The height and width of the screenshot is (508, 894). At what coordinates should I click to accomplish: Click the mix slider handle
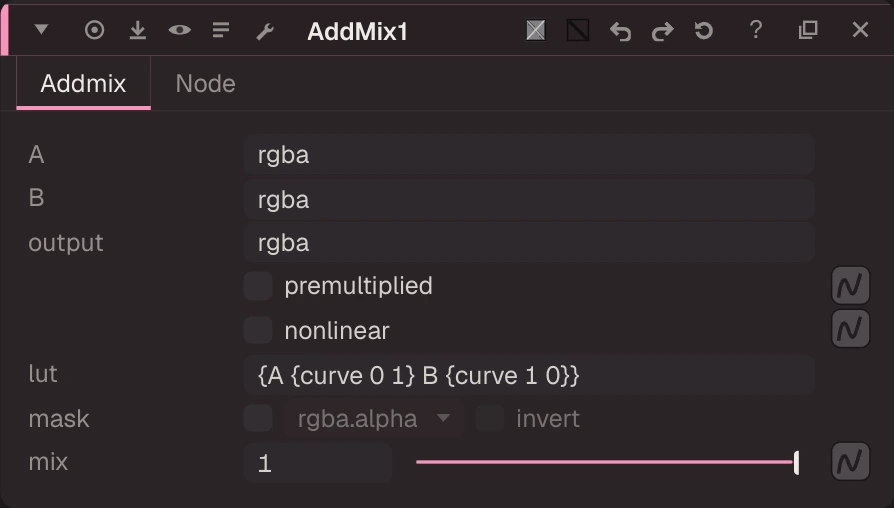796,462
